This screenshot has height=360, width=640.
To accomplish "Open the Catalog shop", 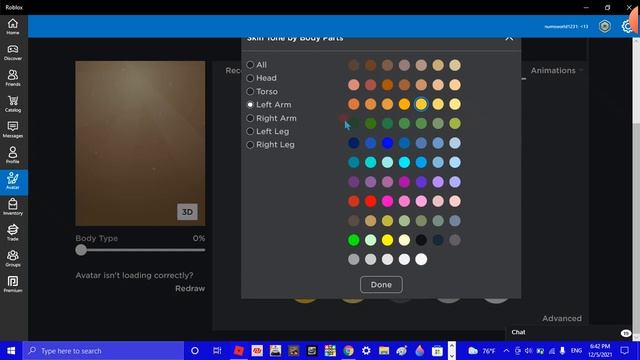I will (x=13, y=104).
